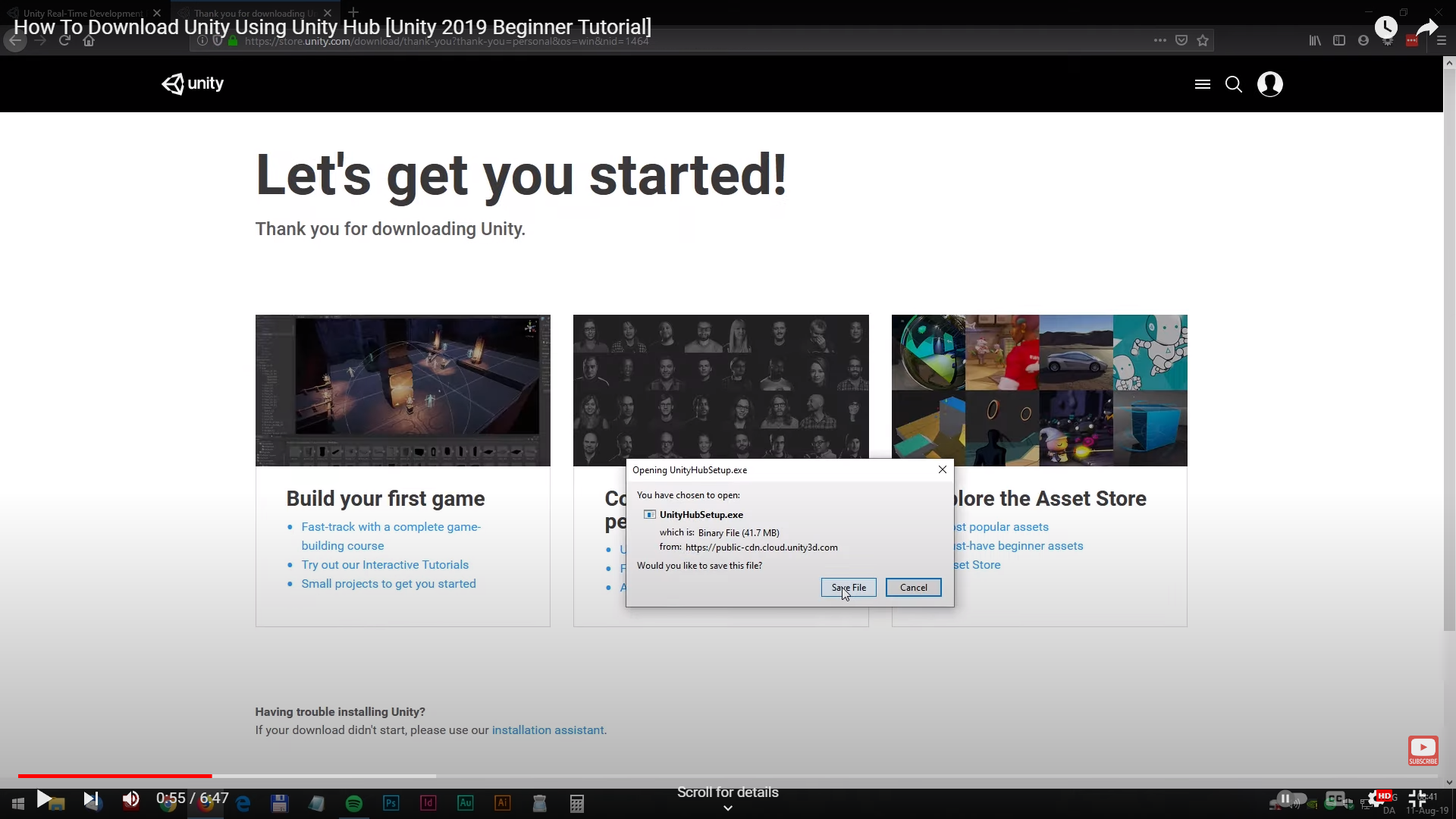Open the installation assistant link
Viewport: 1456px width, 819px height.
[x=548, y=730]
